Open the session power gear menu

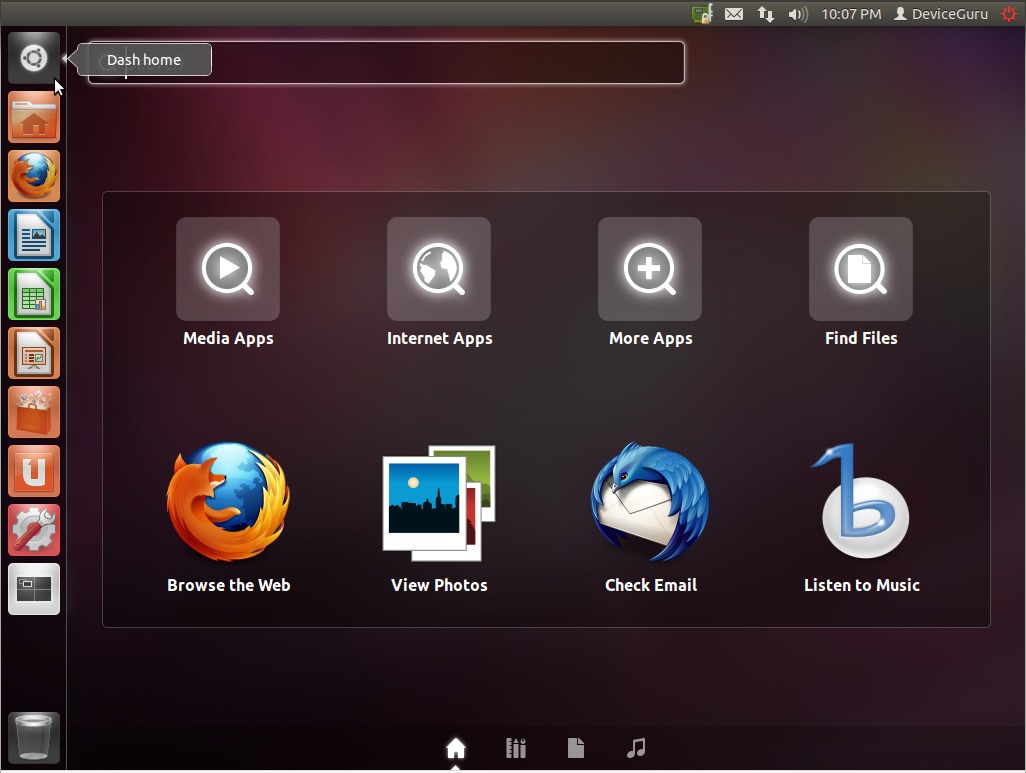tap(1009, 14)
